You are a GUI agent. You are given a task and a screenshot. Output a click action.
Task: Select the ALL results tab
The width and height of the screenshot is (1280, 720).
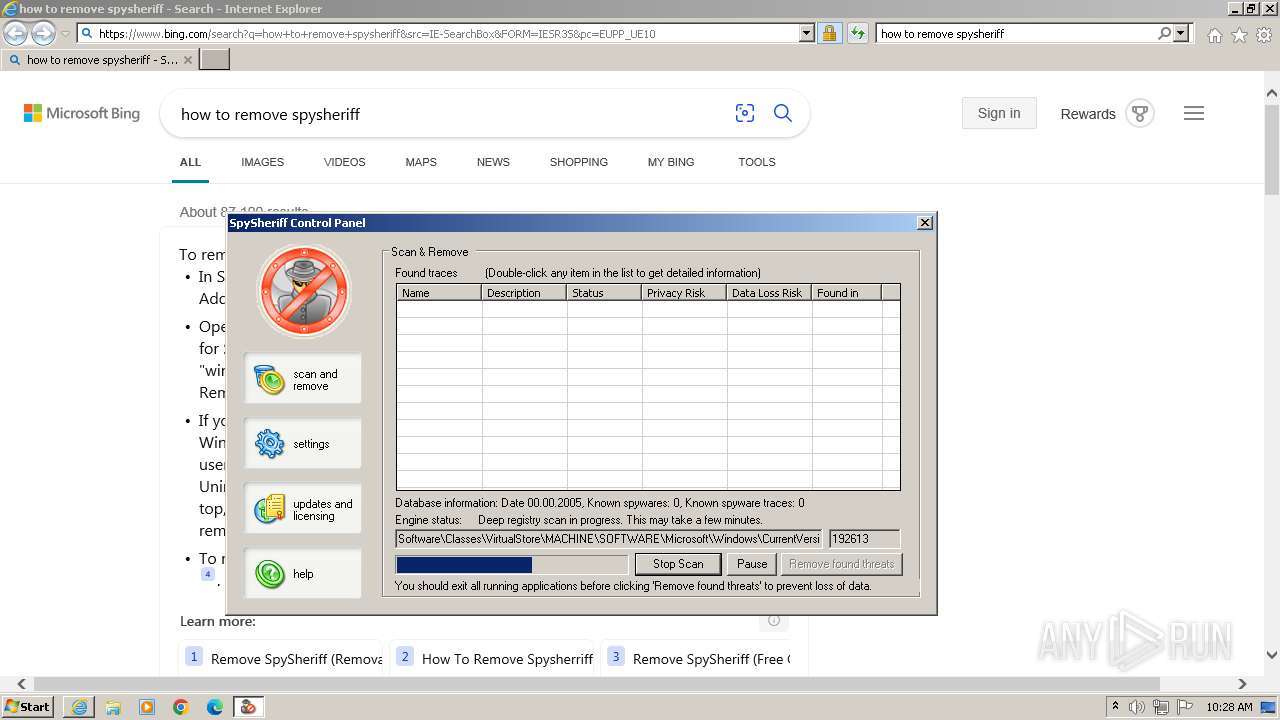190,162
